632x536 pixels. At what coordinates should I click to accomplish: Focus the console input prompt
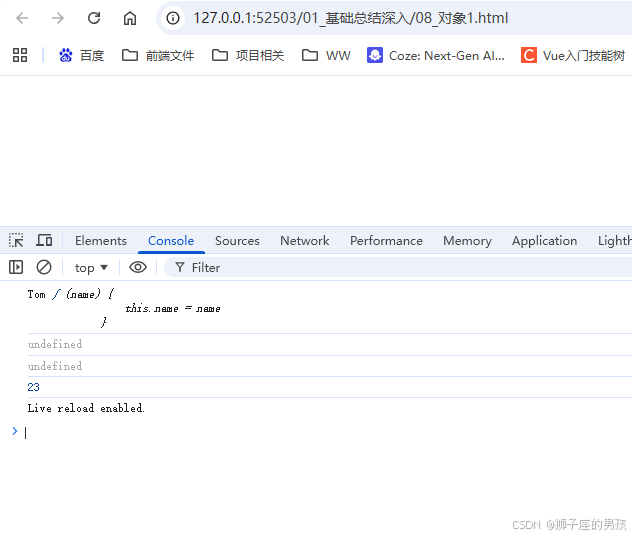pyautogui.click(x=326, y=432)
